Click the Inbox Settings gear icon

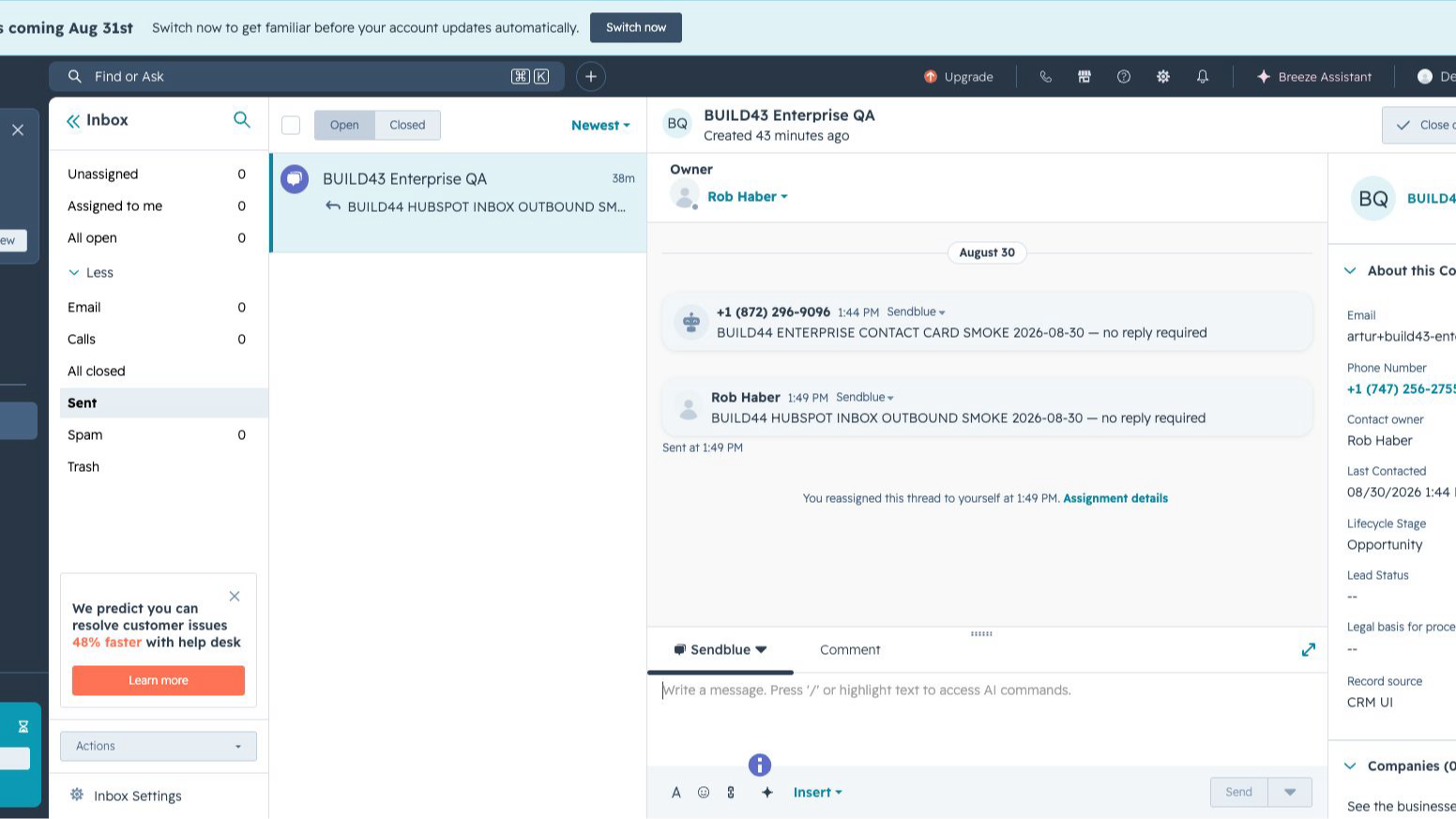[x=77, y=796]
